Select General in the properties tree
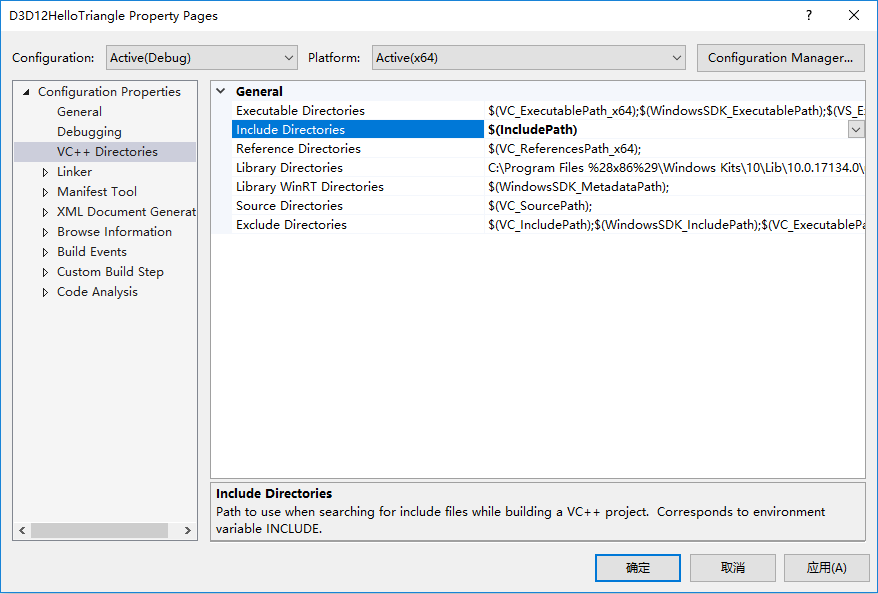 coord(79,112)
